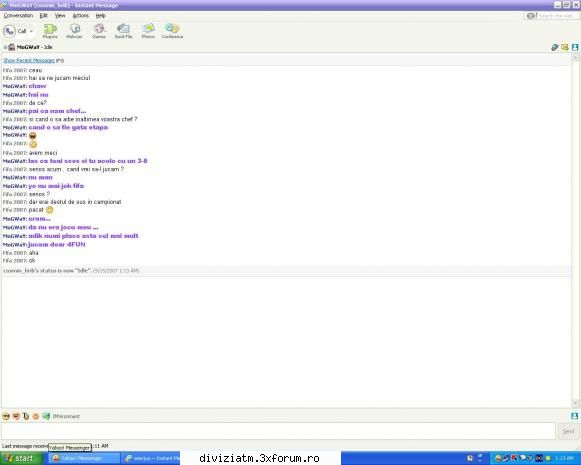Open the Help menu
The width and height of the screenshot is (581, 465).
101,16
